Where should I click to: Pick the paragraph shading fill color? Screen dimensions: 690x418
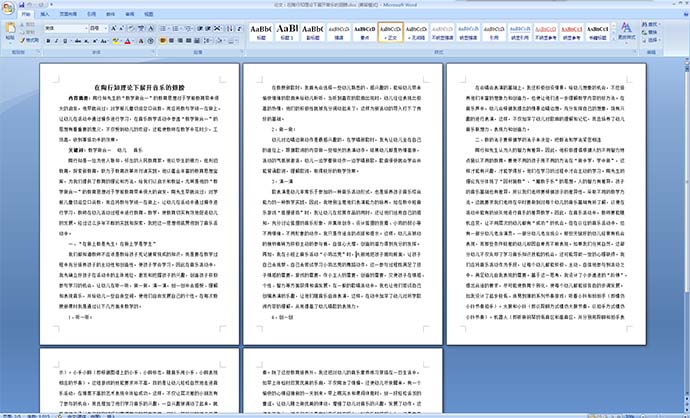pyautogui.click(x=221, y=41)
